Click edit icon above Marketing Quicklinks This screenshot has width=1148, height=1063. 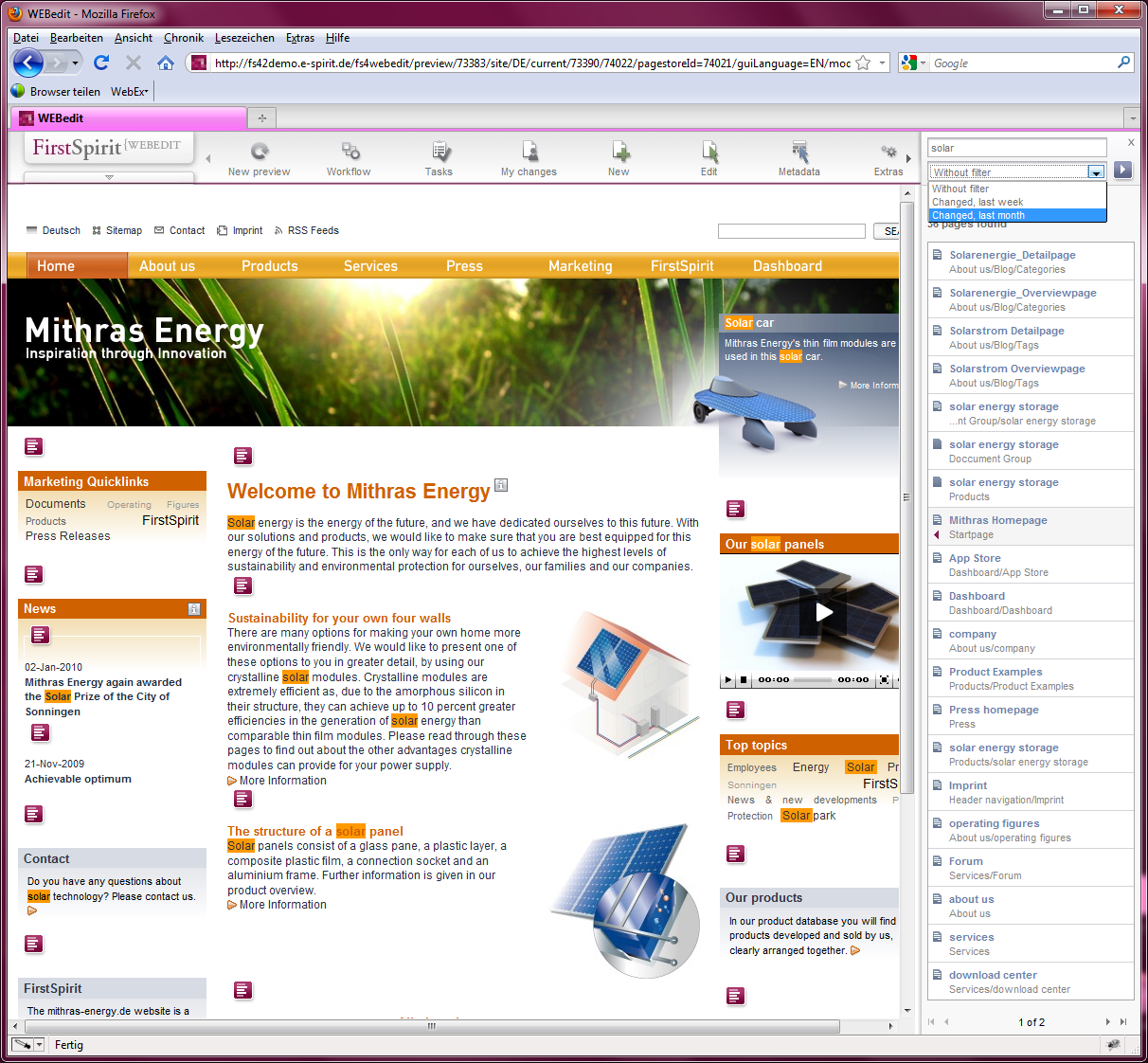[x=33, y=446]
